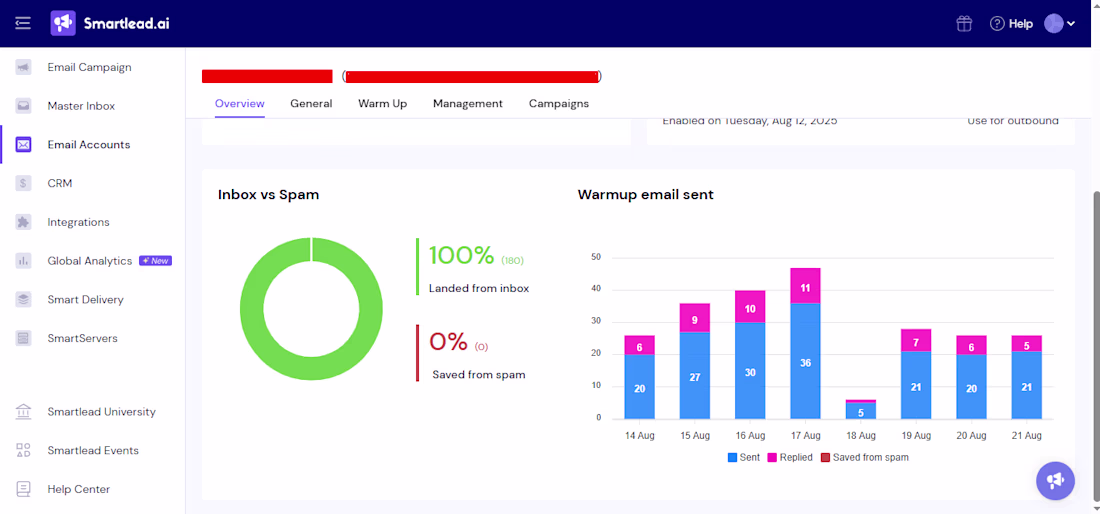Click the Smart Delivery layers icon
This screenshot has height=514, width=1100.
(23, 299)
